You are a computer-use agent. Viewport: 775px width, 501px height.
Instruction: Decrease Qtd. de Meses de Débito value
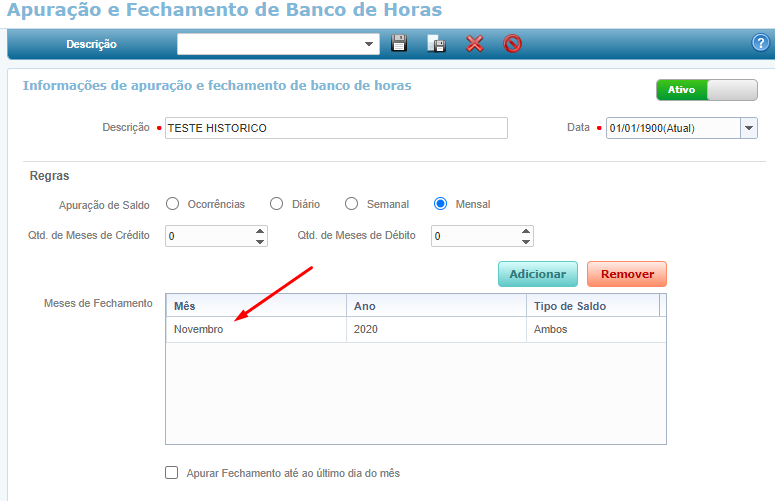tap(526, 241)
